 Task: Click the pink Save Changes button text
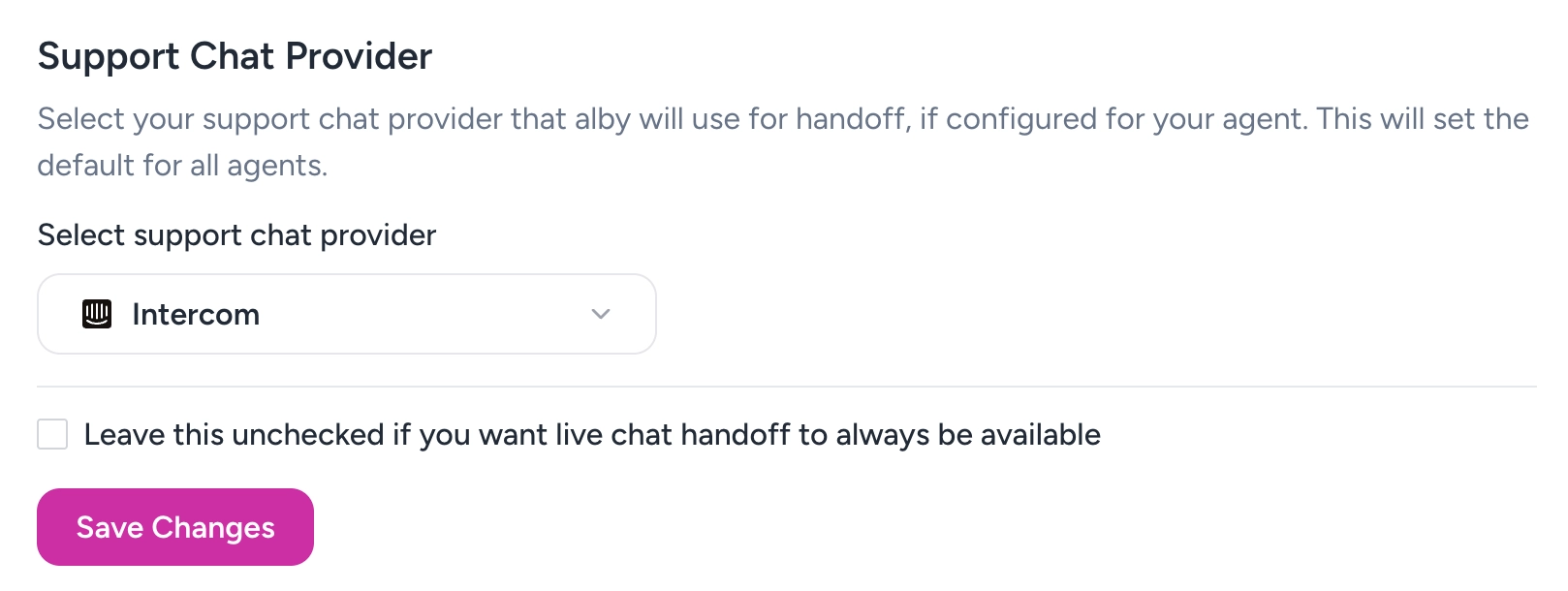pyautogui.click(x=175, y=527)
